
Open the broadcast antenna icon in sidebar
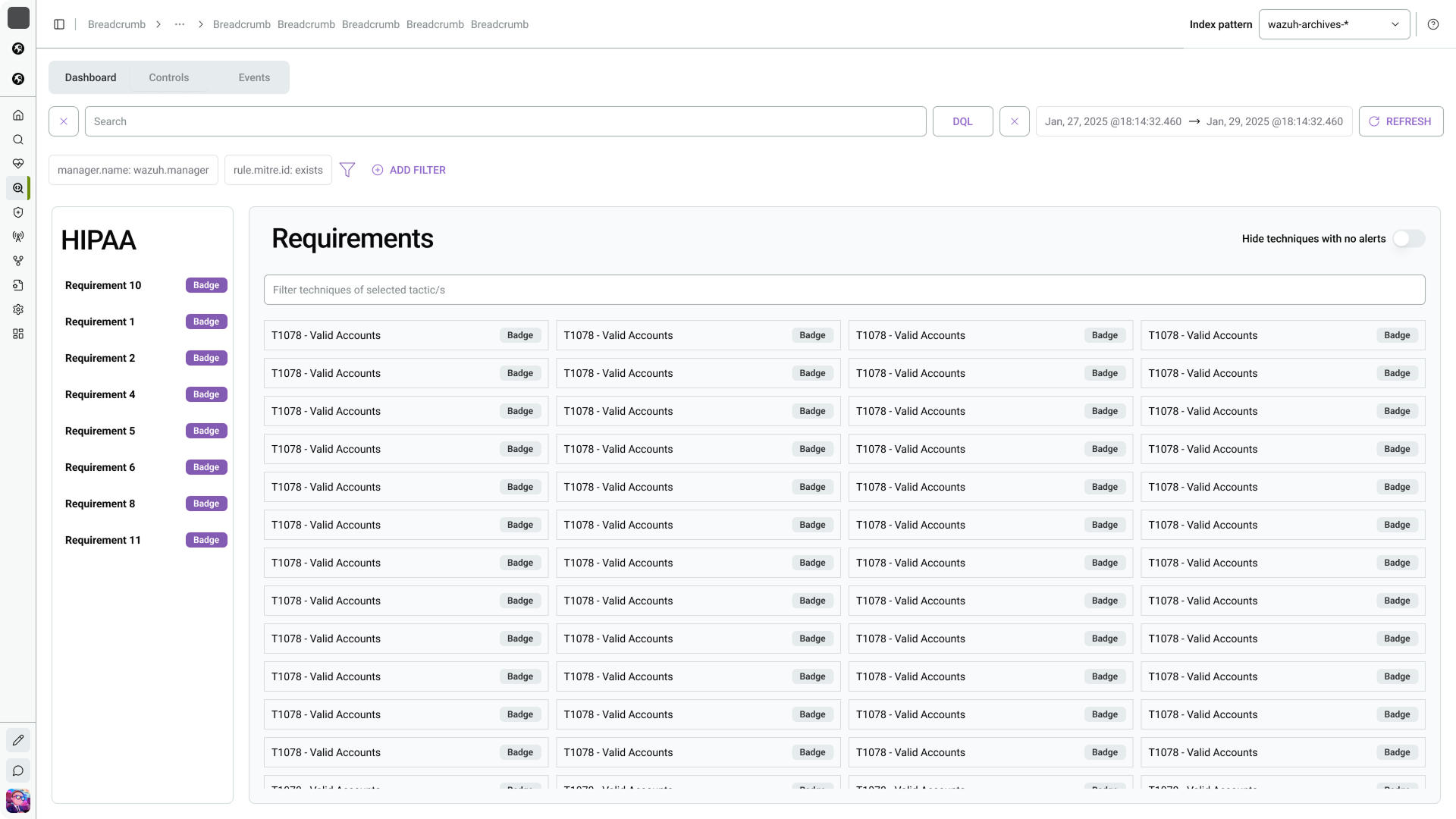click(x=18, y=237)
